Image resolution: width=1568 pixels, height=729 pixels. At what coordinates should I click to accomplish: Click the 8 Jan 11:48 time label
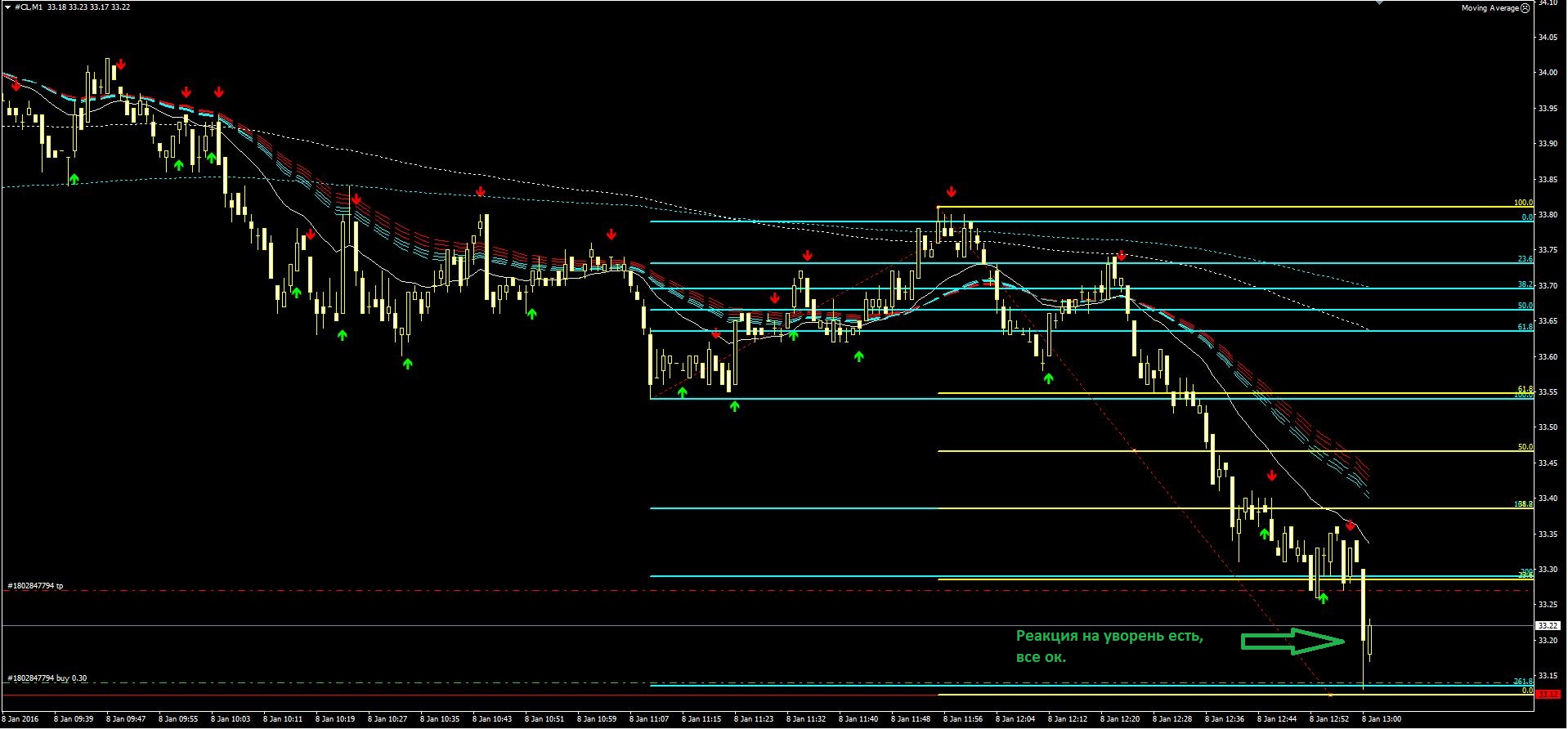(x=911, y=719)
